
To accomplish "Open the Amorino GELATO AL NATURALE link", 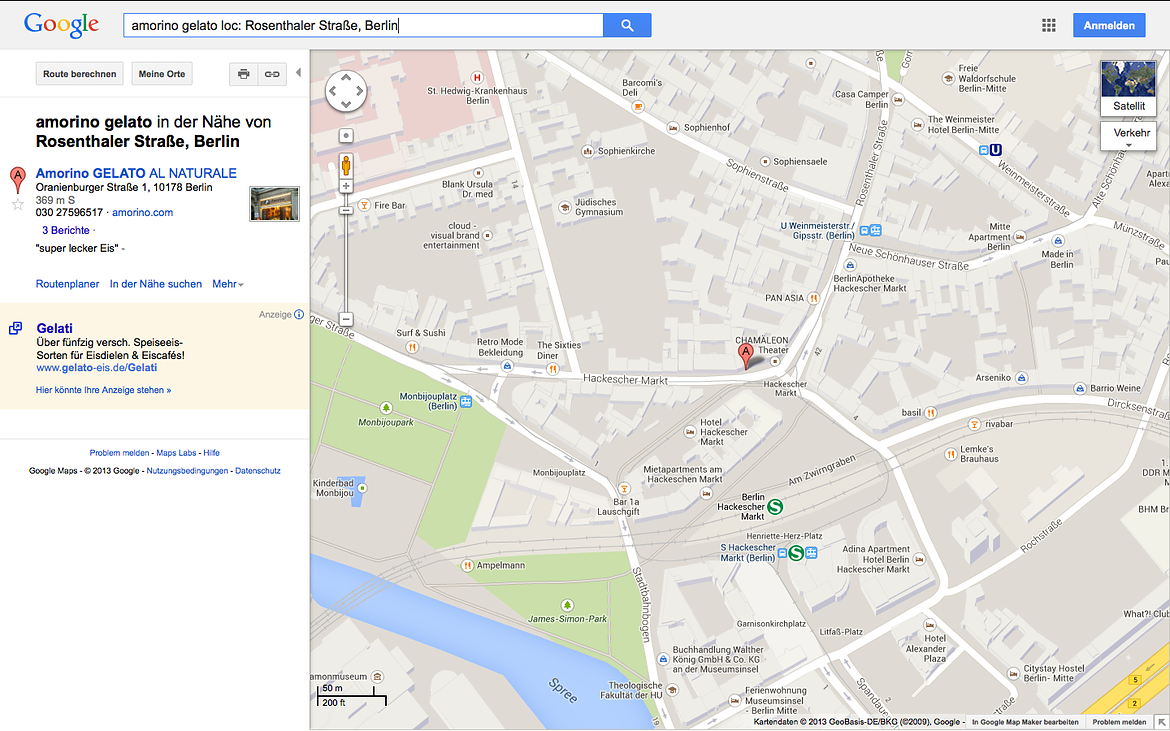I will coord(136,173).
